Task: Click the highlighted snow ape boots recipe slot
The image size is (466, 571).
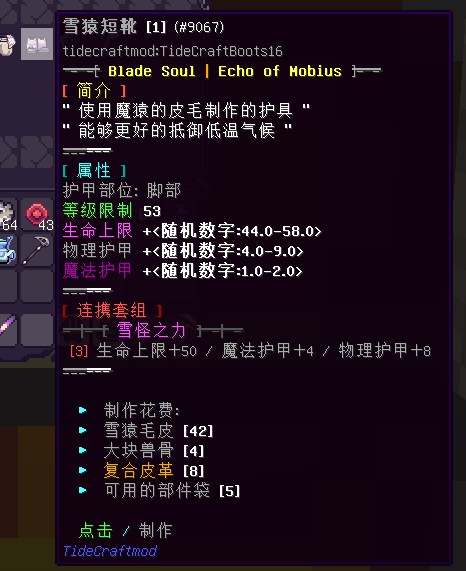Action: pos(37,44)
